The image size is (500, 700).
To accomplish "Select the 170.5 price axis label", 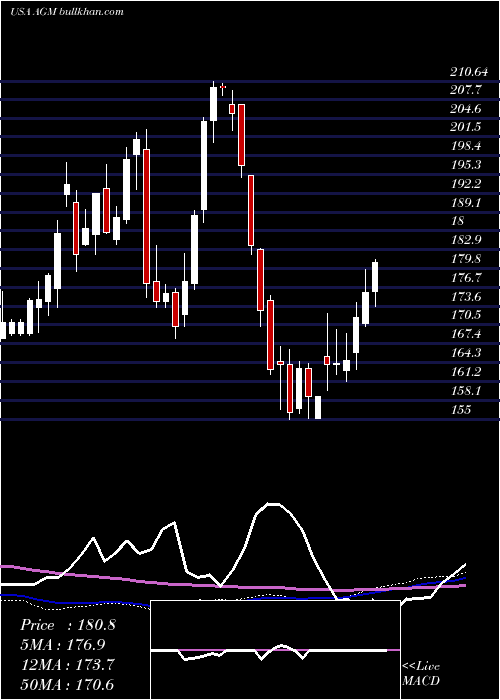I will [466, 315].
